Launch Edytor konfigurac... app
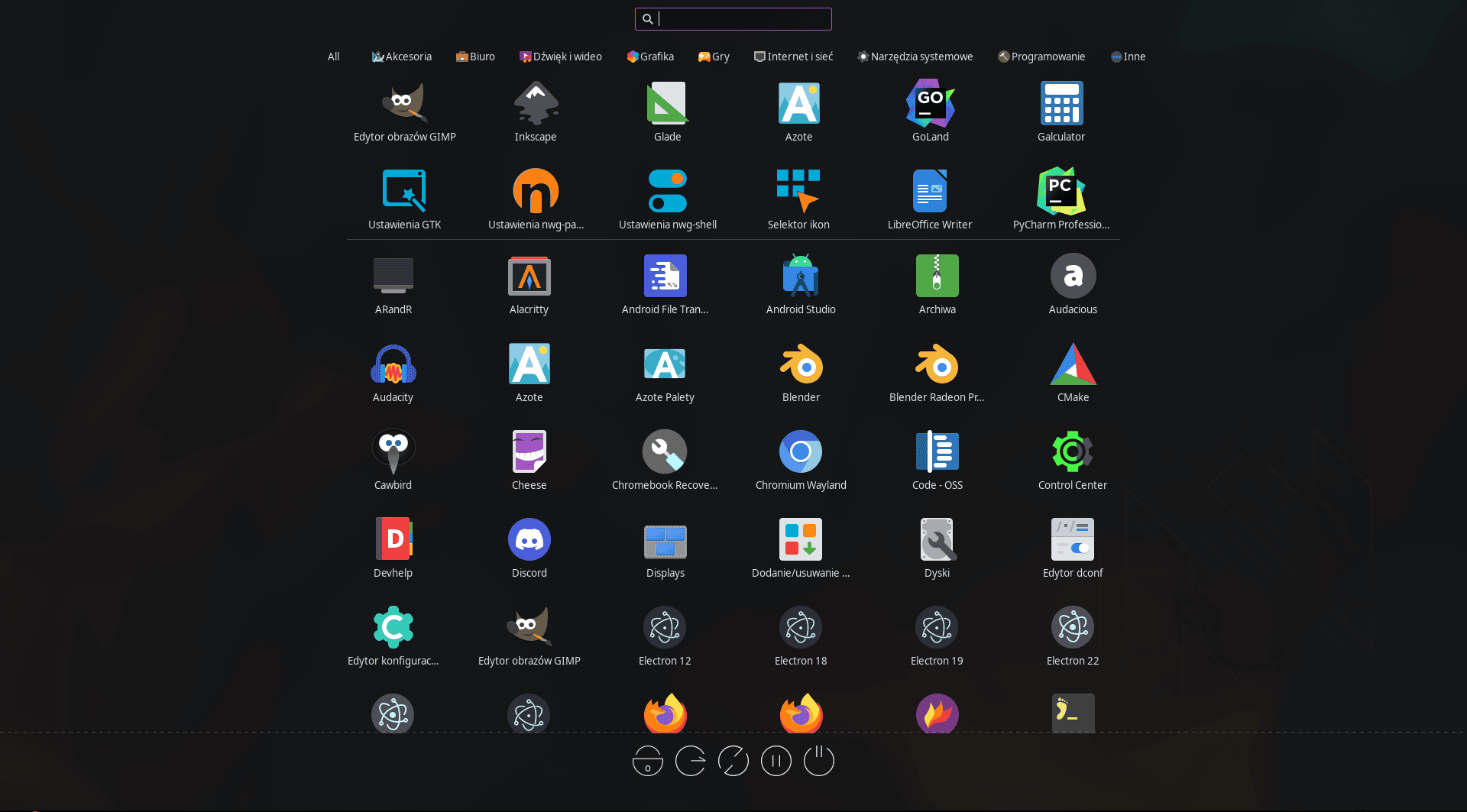The width and height of the screenshot is (1467, 812). (x=393, y=636)
